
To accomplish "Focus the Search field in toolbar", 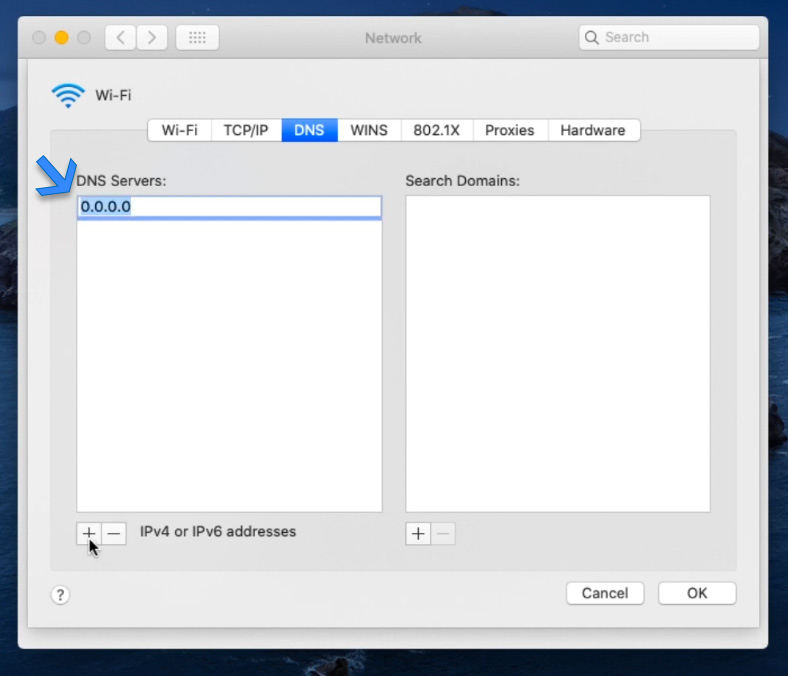I will [x=669, y=38].
